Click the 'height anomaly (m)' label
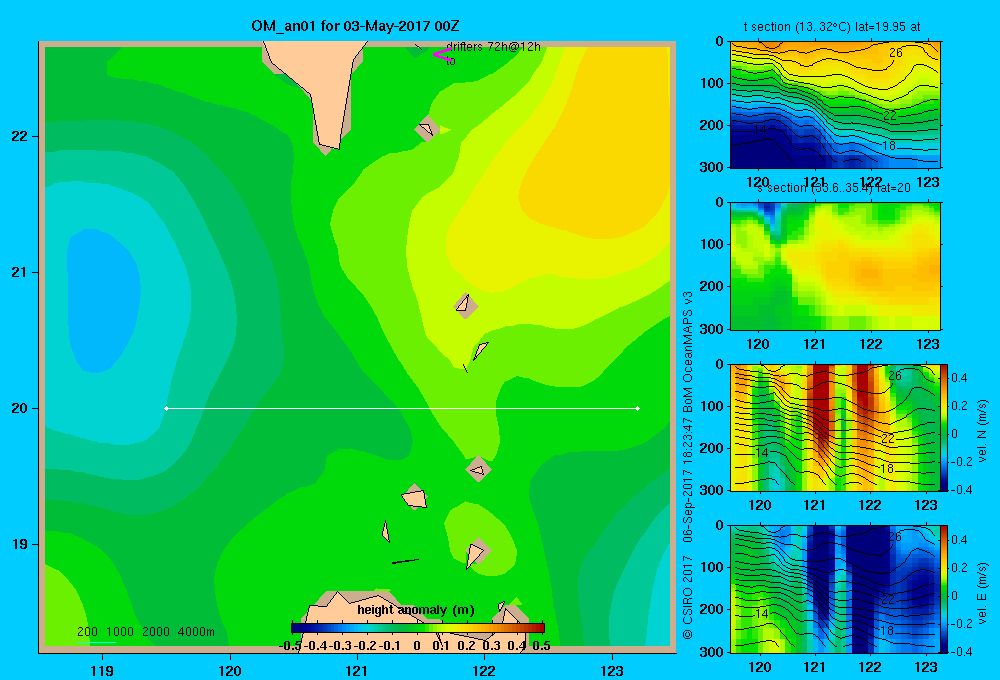Screen dimensions: 1000x680 tap(416, 610)
